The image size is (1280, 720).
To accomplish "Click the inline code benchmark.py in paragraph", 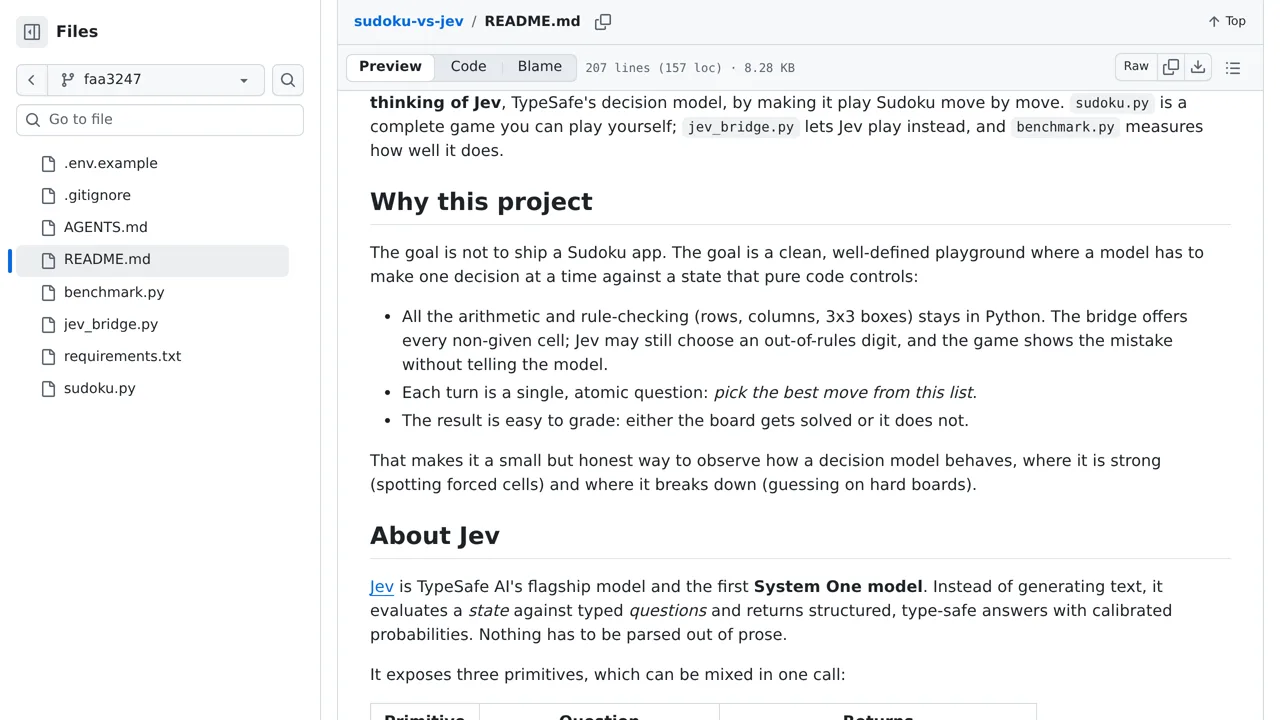I will (x=1065, y=127).
